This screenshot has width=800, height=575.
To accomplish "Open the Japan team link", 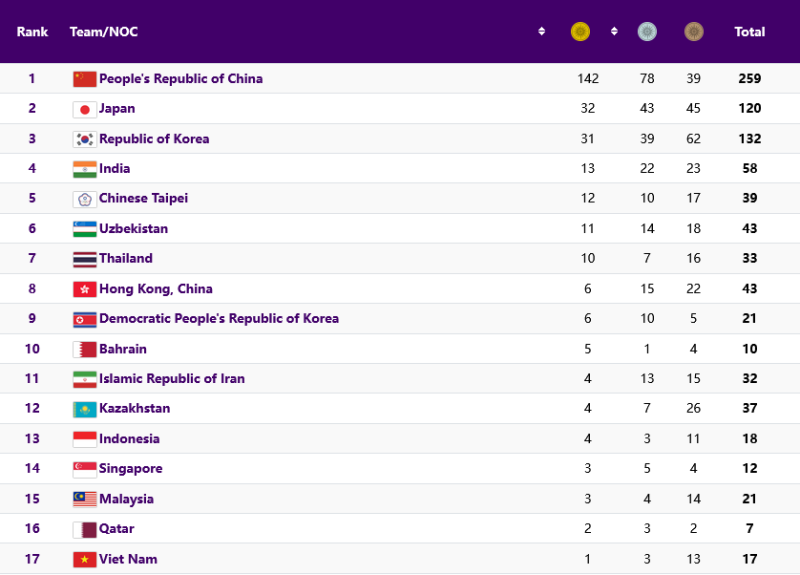I will 117,109.
